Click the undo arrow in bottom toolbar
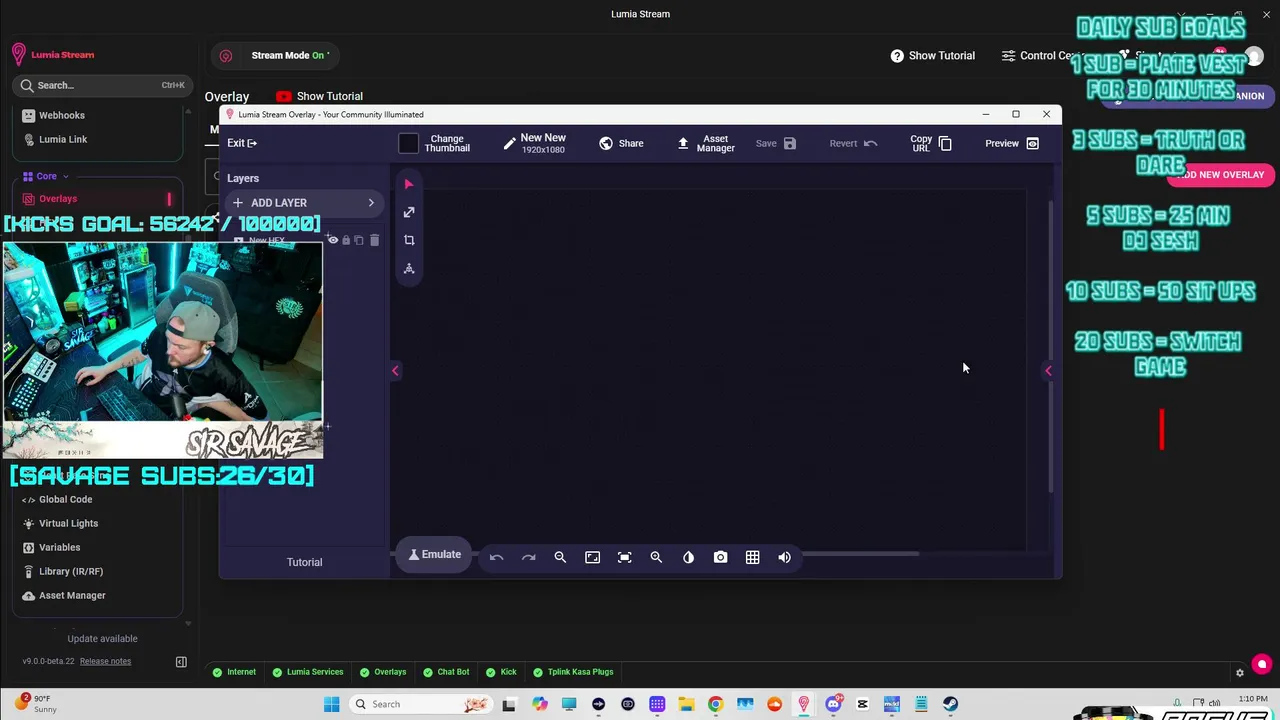 (x=496, y=557)
